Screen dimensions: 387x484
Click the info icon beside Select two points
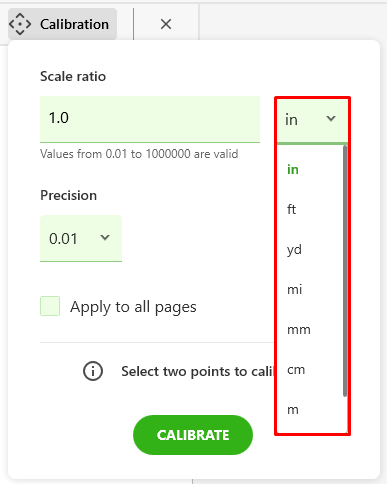tap(93, 371)
